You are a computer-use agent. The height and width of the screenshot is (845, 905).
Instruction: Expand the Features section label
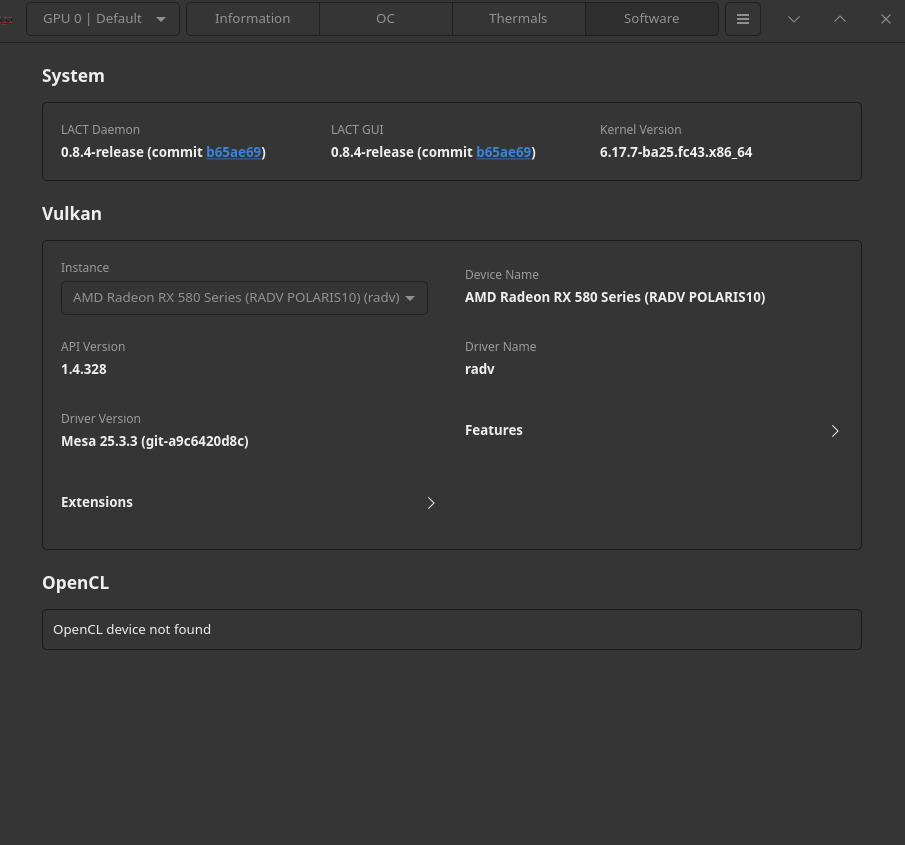(494, 430)
